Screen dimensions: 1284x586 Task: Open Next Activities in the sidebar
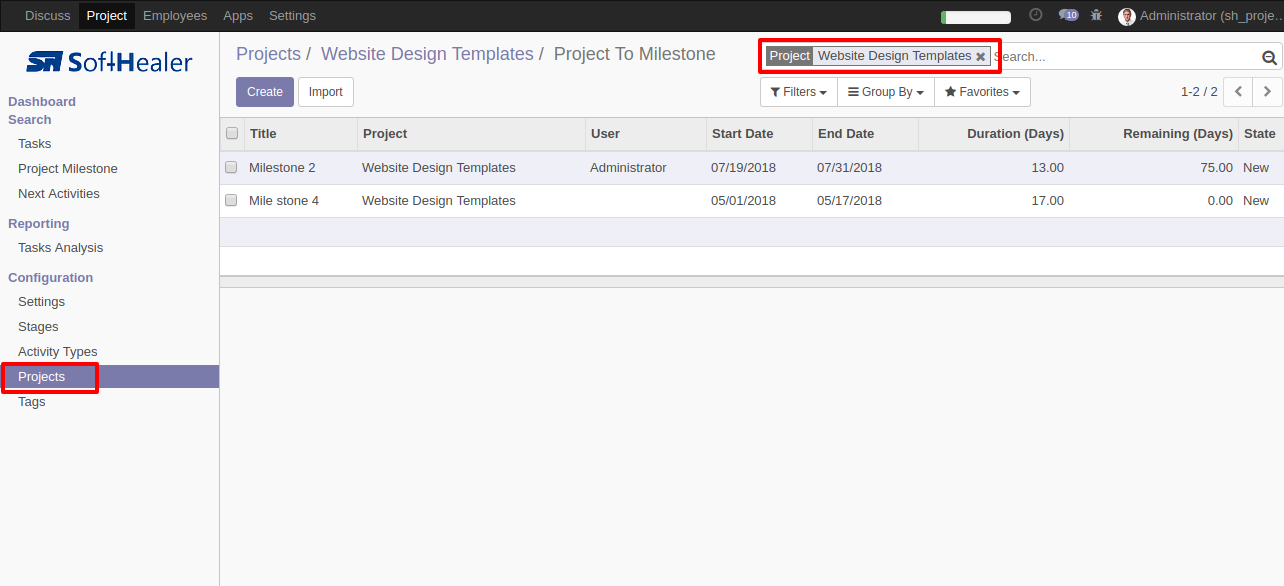[59, 194]
